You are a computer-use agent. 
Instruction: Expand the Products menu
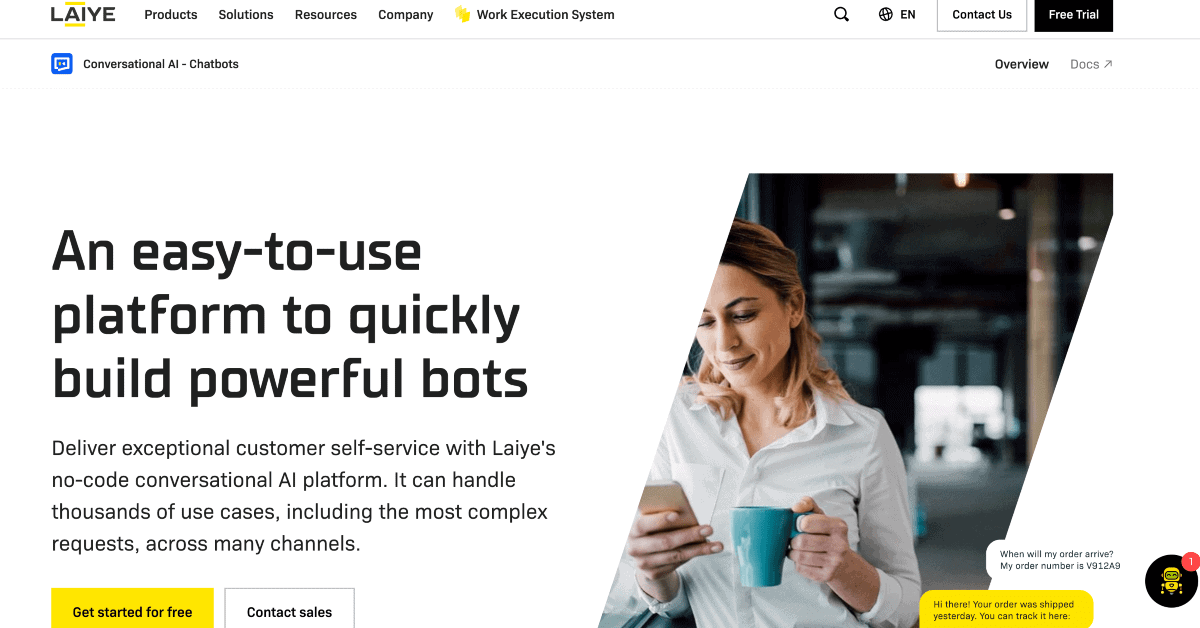pos(171,15)
